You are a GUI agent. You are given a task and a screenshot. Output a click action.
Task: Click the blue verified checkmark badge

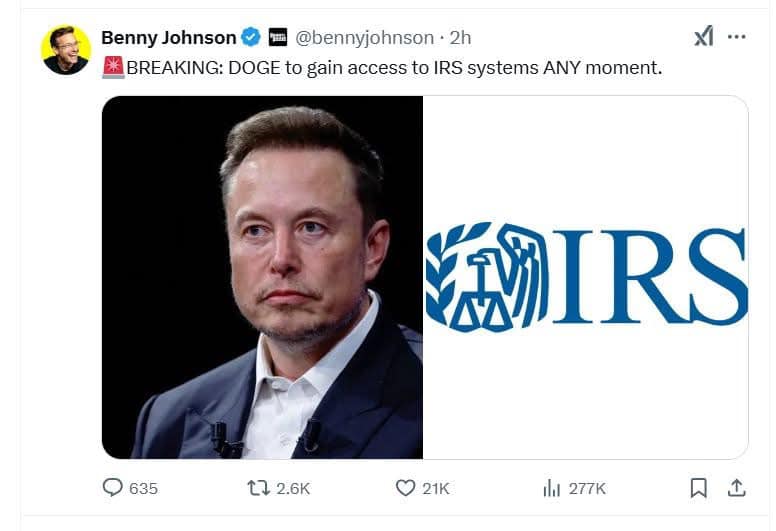pos(251,38)
